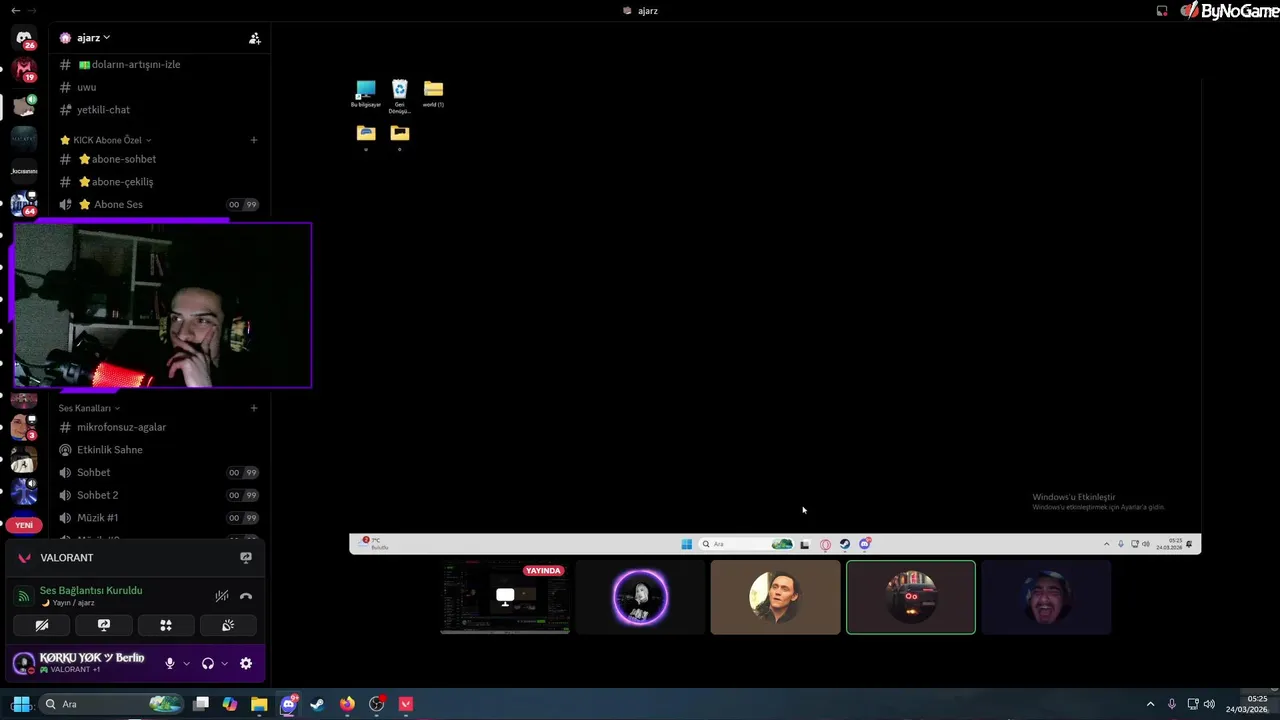Click the Direct Messages home icon
Screen dimensions: 1280x720
[x=24, y=38]
